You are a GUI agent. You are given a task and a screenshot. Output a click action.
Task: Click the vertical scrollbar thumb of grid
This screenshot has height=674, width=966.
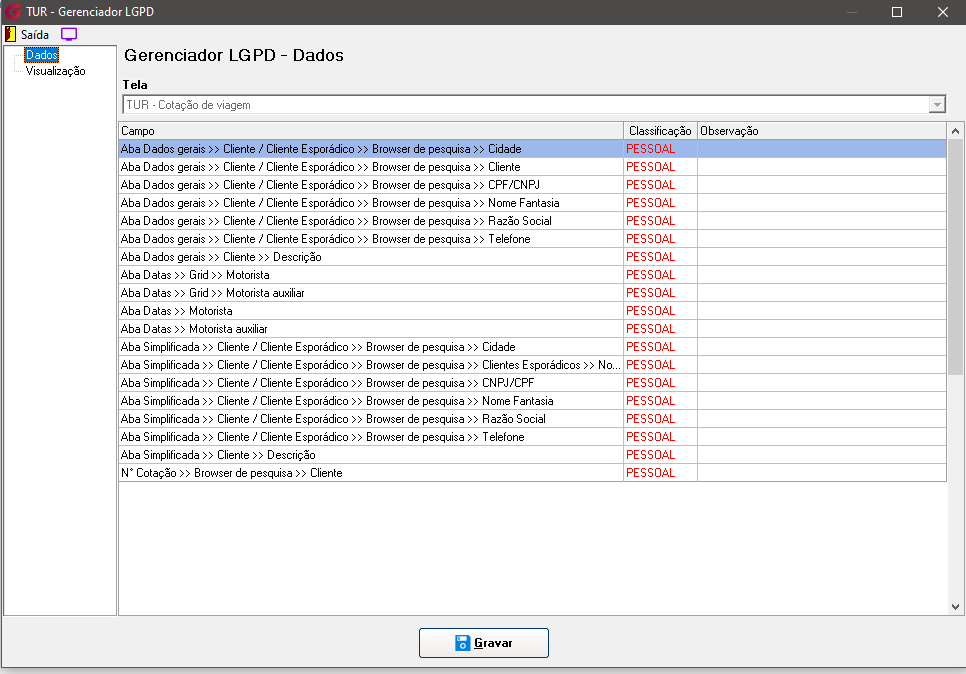[x=955, y=257]
